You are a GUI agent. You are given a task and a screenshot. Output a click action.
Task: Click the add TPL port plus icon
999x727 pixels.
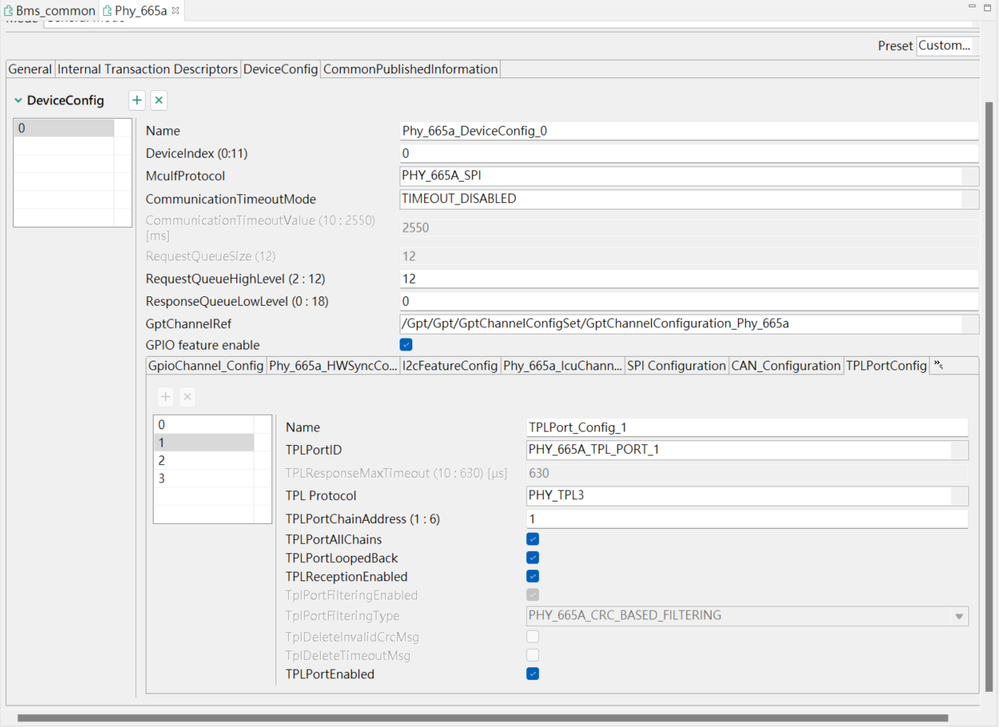[x=165, y=397]
